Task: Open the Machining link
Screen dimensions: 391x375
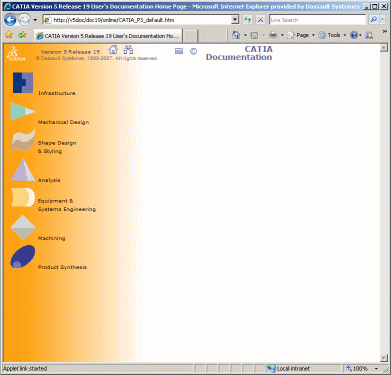Action: [51, 238]
